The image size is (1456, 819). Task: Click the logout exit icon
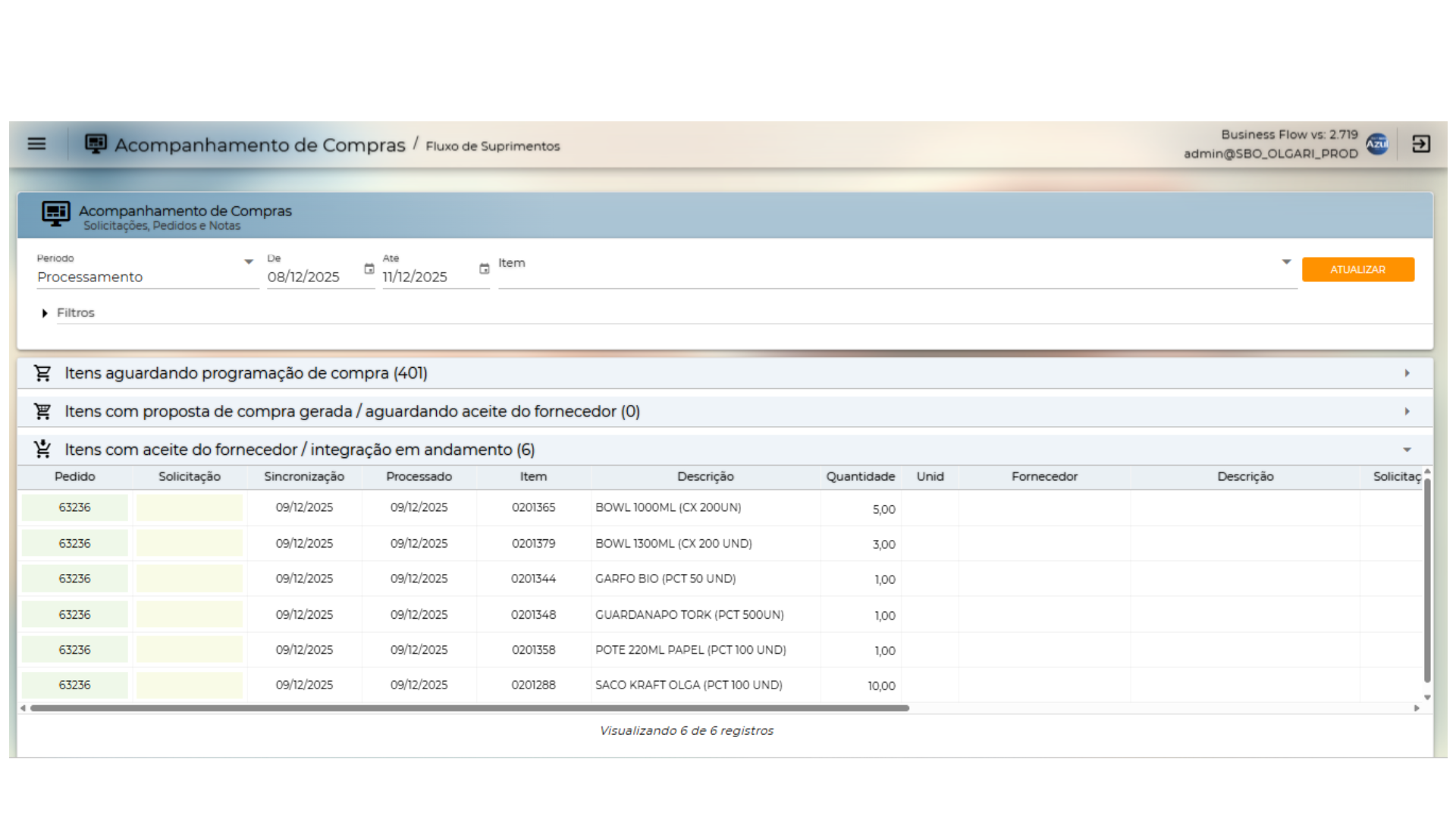[1421, 143]
